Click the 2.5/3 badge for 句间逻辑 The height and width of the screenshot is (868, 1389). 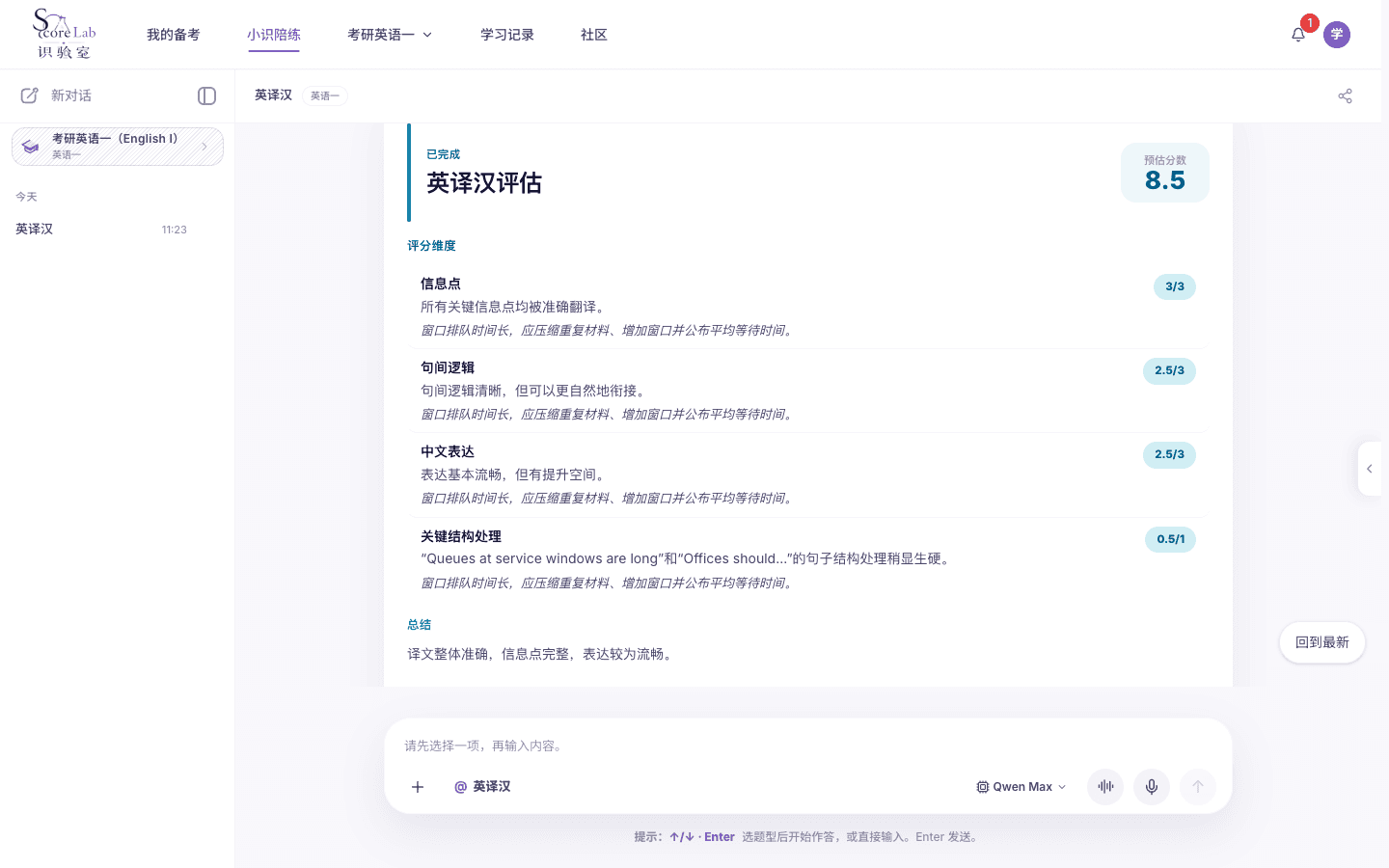(x=1169, y=370)
